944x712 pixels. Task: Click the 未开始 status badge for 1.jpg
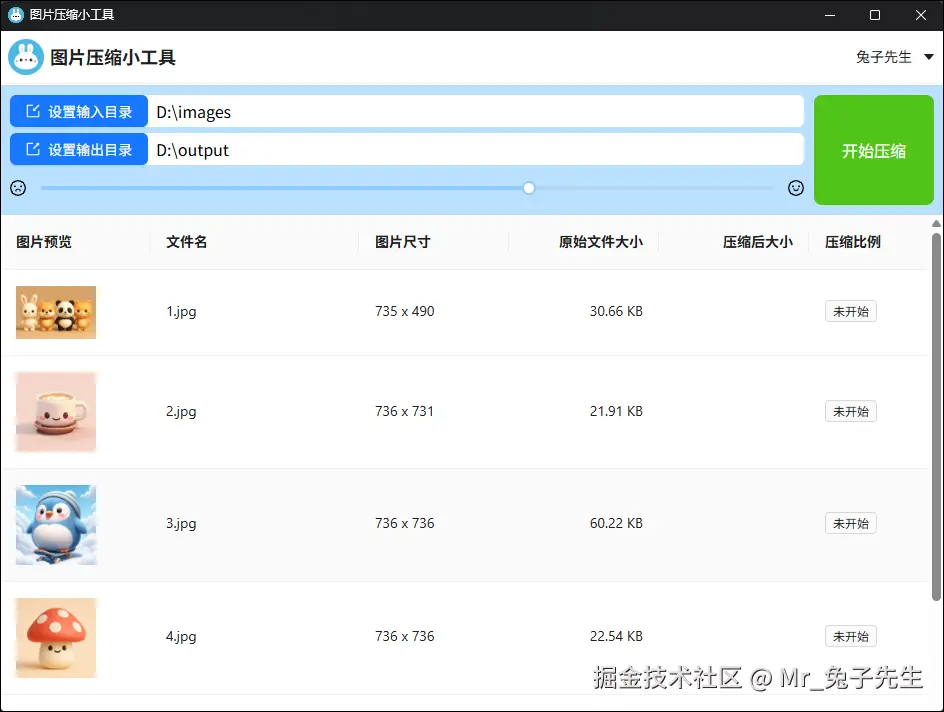point(850,311)
